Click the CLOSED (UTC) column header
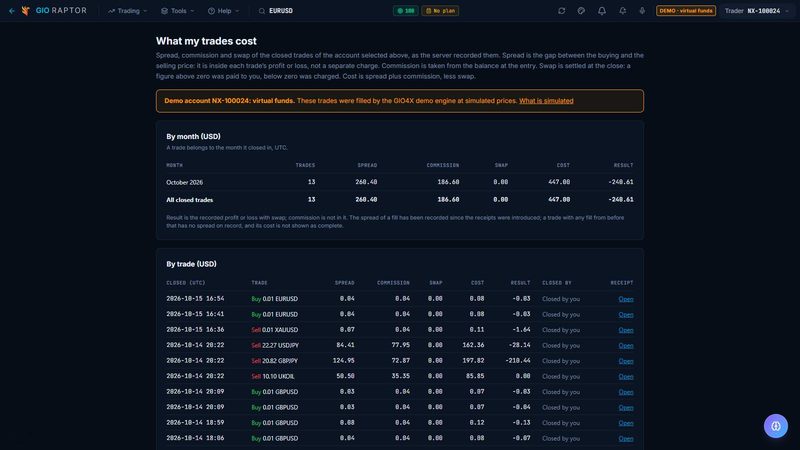Screen dimensions: 800x450 [186, 283]
